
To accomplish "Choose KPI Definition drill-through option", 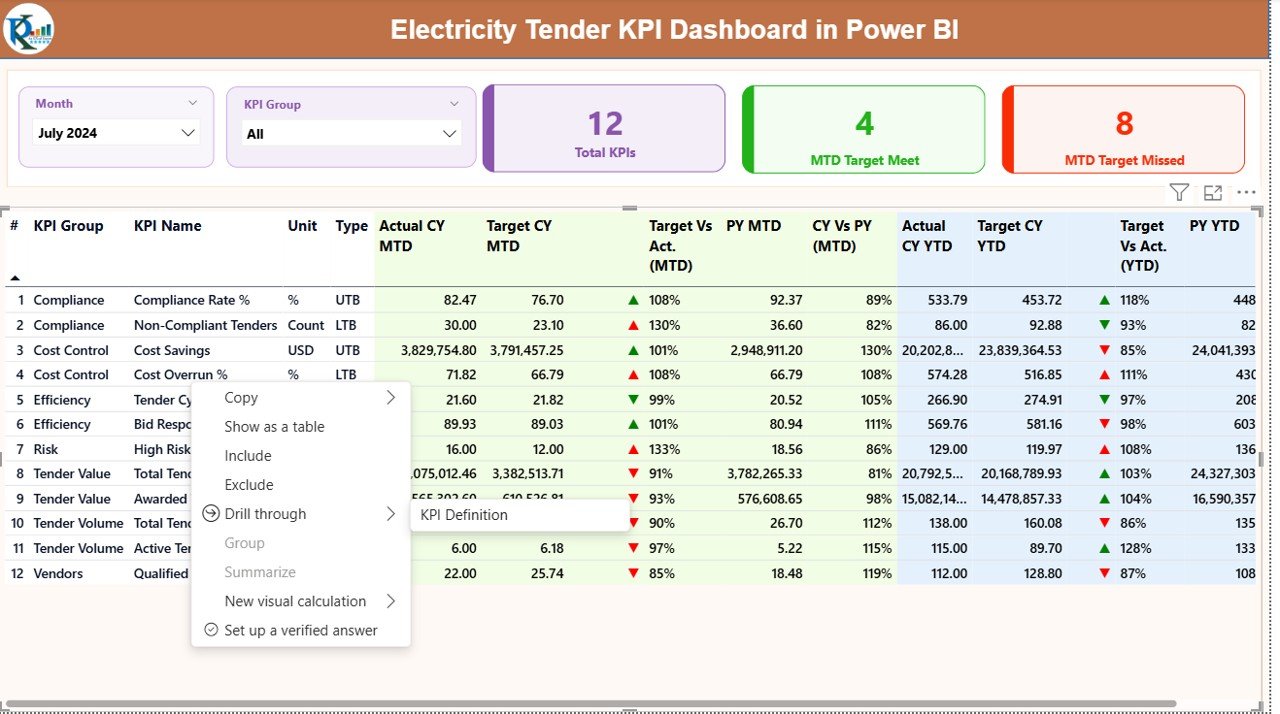I will click(464, 515).
